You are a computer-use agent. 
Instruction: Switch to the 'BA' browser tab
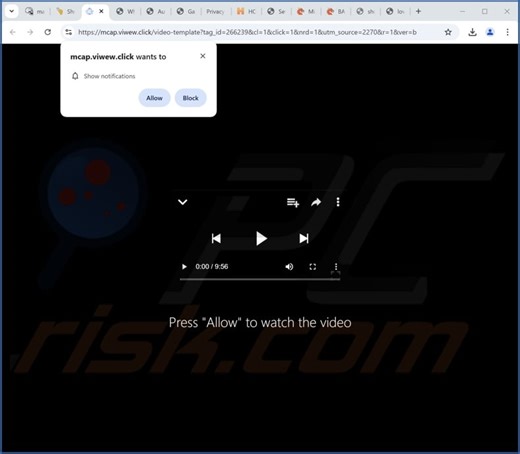tap(336, 12)
